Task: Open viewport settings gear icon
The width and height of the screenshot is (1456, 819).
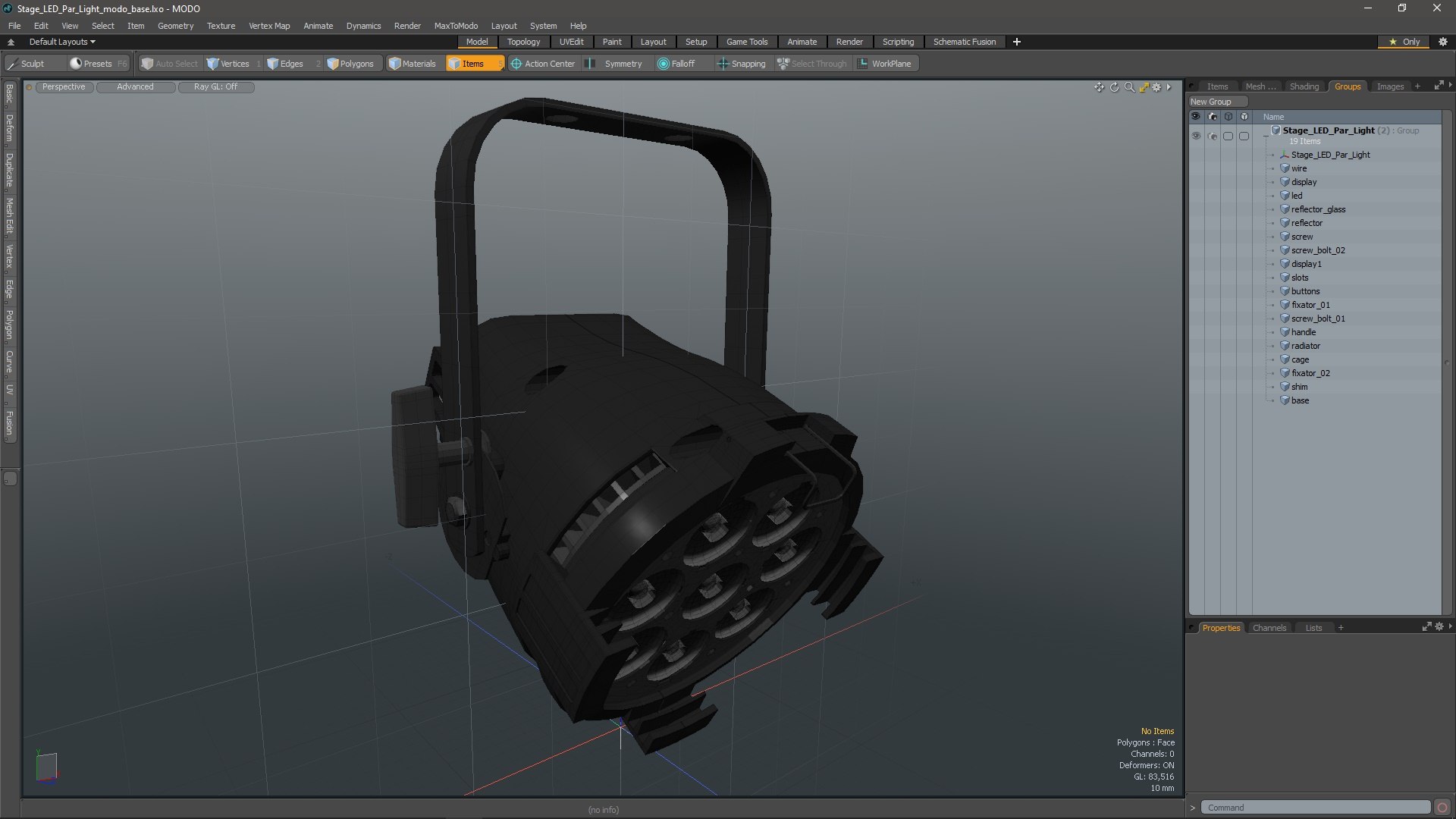Action: tap(1156, 87)
